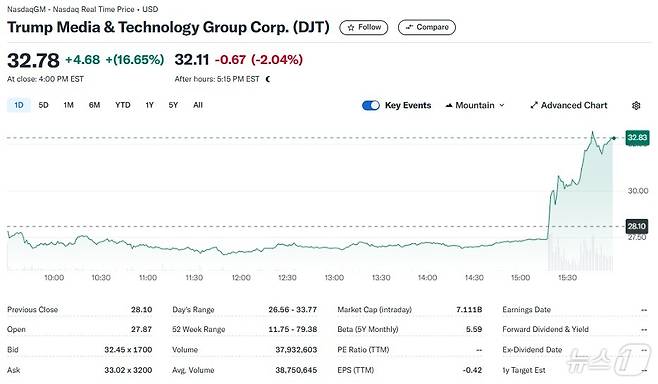Click the star icon in the Follow button
Image resolution: width=658 pixels, height=384 pixels.
pos(351,28)
